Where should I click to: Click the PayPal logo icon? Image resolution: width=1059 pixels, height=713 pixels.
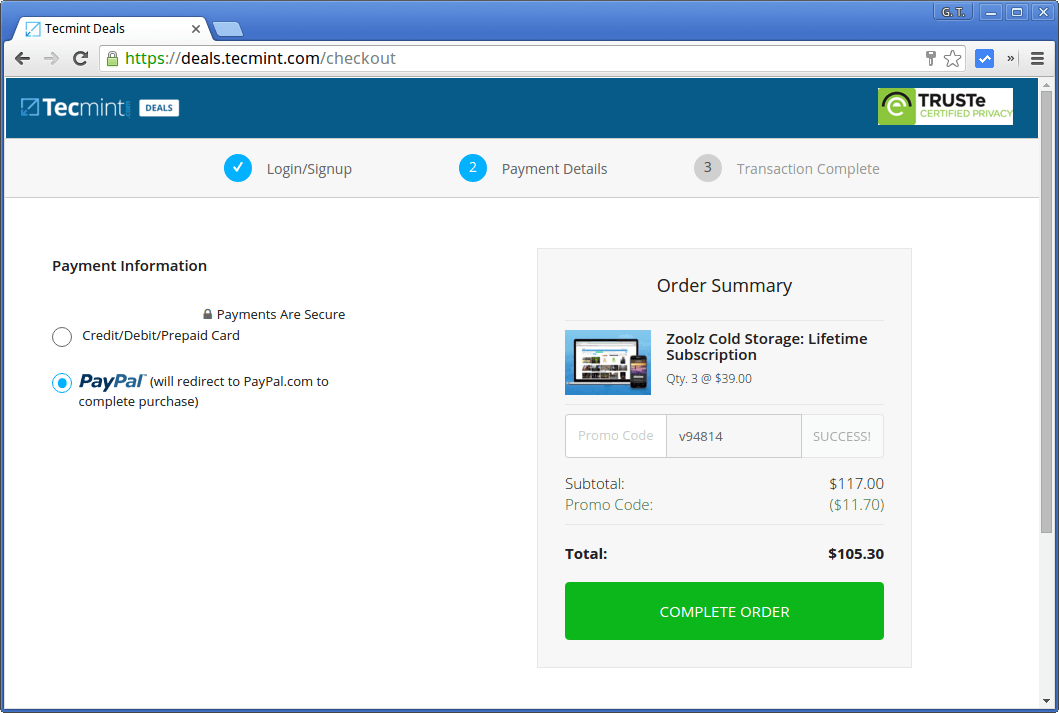tap(113, 381)
